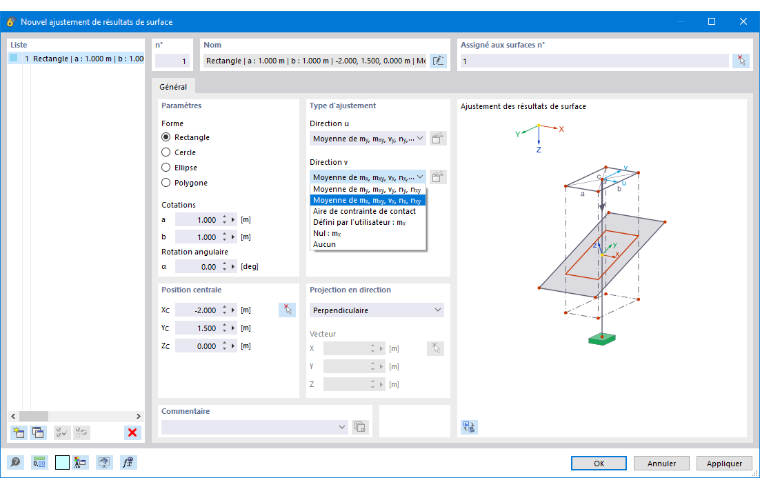Viewport: 760px width, 489px height.
Task: Click the Xc position field
Action: pyautogui.click(x=197, y=310)
